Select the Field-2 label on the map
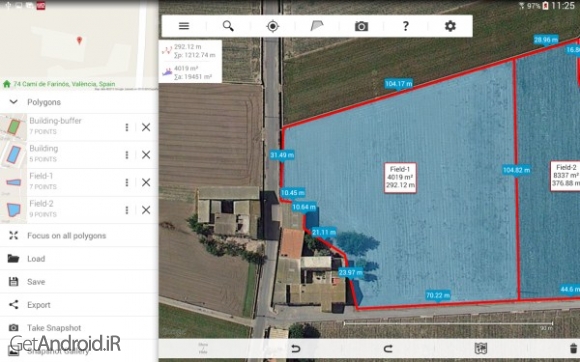The image size is (580, 362). (x=565, y=176)
